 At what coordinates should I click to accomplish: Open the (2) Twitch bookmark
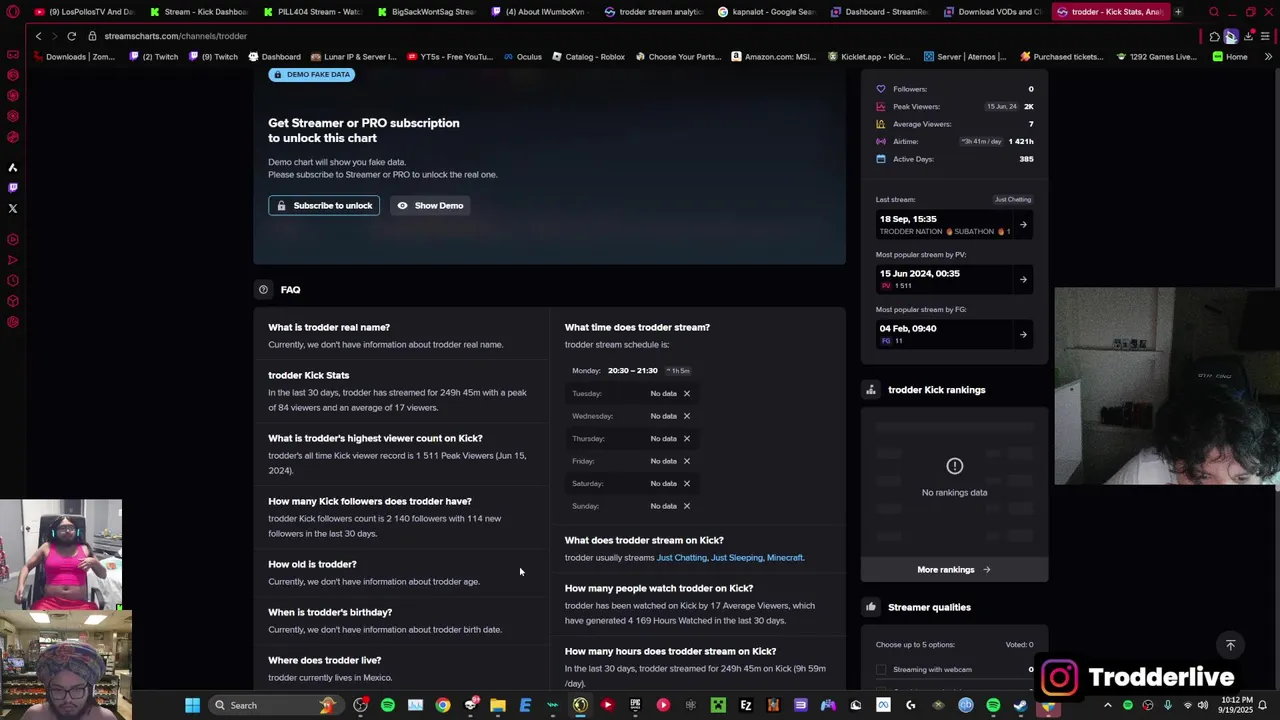pyautogui.click(x=153, y=57)
